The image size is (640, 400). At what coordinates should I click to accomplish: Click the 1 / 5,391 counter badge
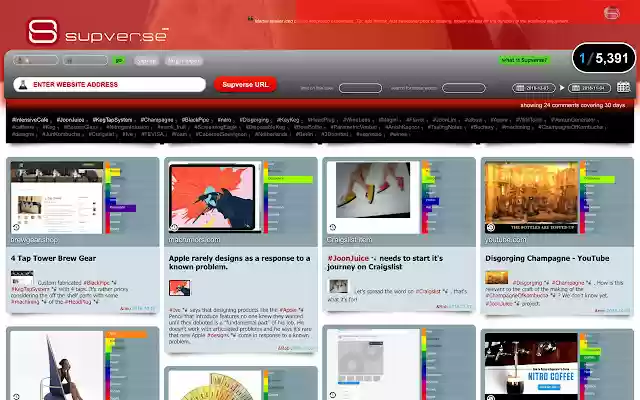604,58
